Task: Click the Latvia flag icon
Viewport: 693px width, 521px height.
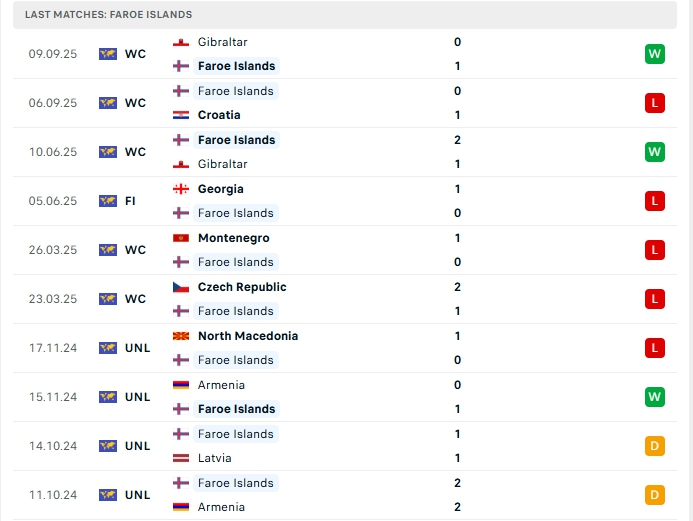Action: (181, 458)
